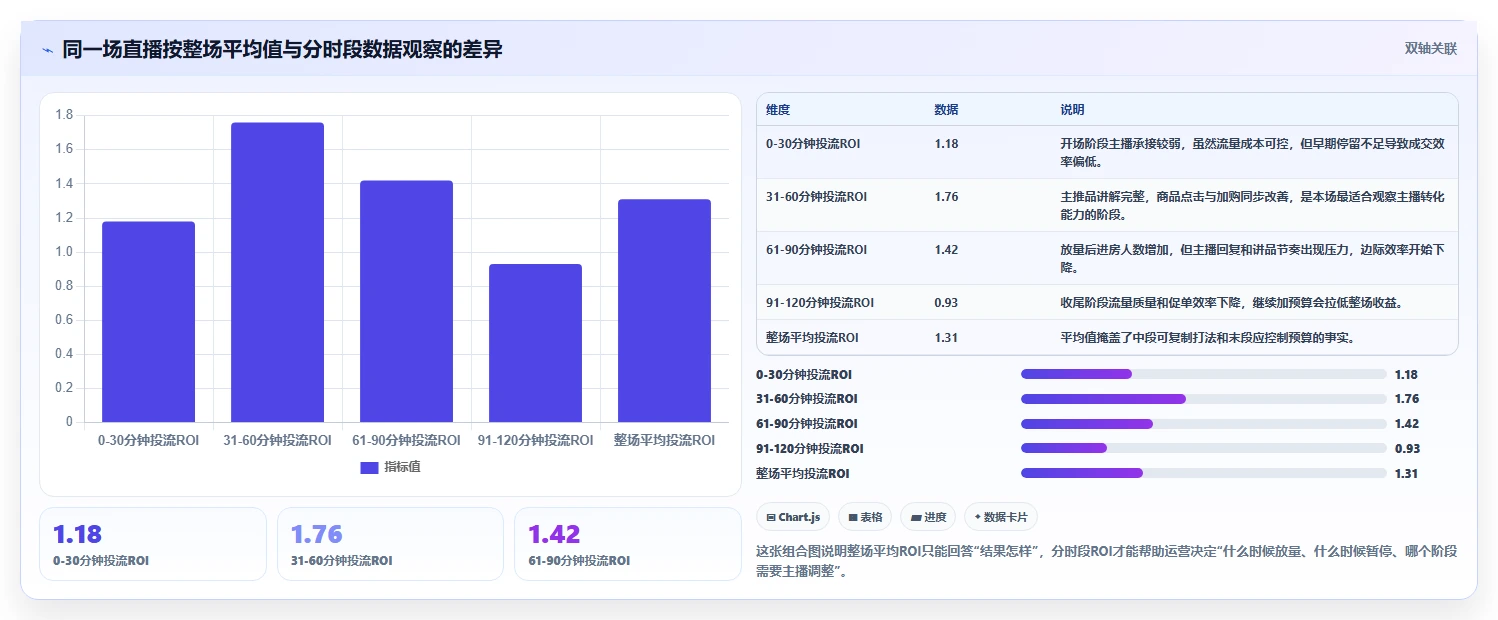Click the 91-120分钟投流ROI bar in the chart

(x=535, y=343)
